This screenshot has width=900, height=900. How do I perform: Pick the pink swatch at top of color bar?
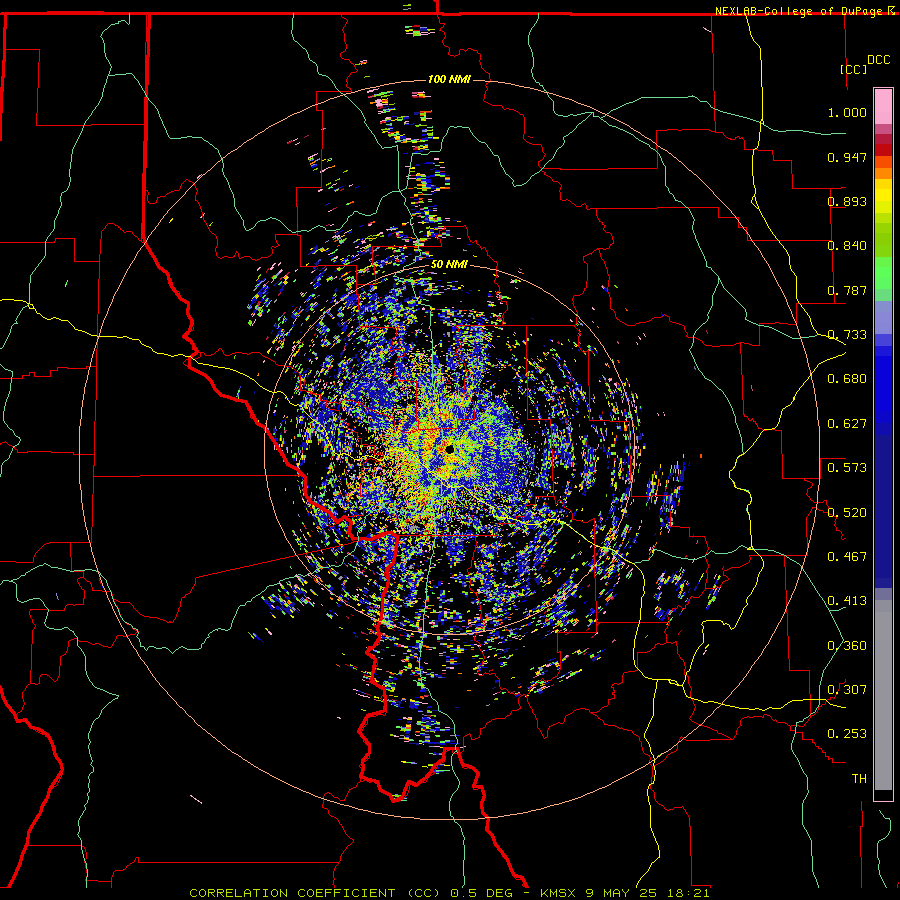[x=883, y=106]
